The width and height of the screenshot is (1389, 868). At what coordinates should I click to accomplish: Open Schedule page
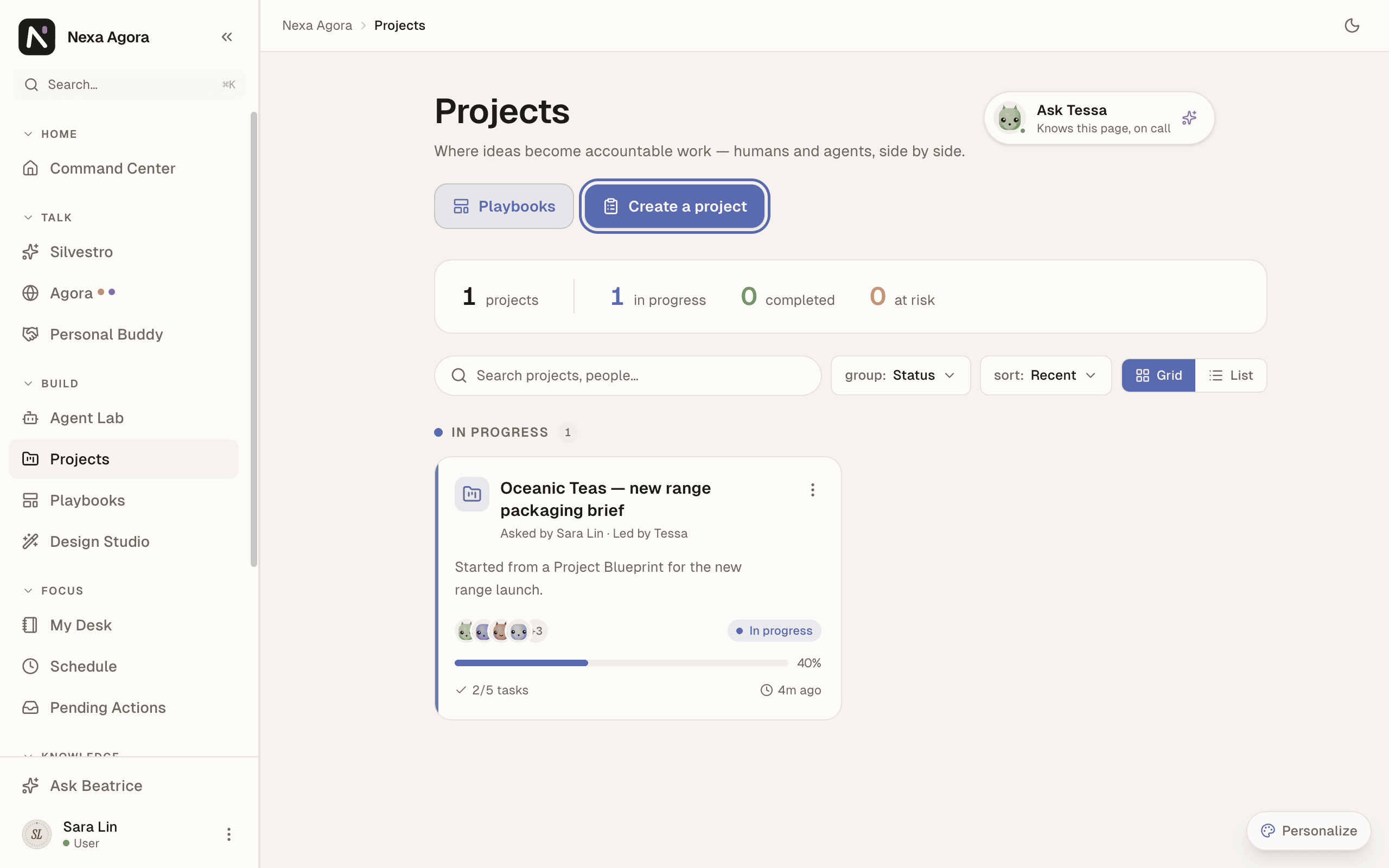pyautogui.click(x=123, y=667)
